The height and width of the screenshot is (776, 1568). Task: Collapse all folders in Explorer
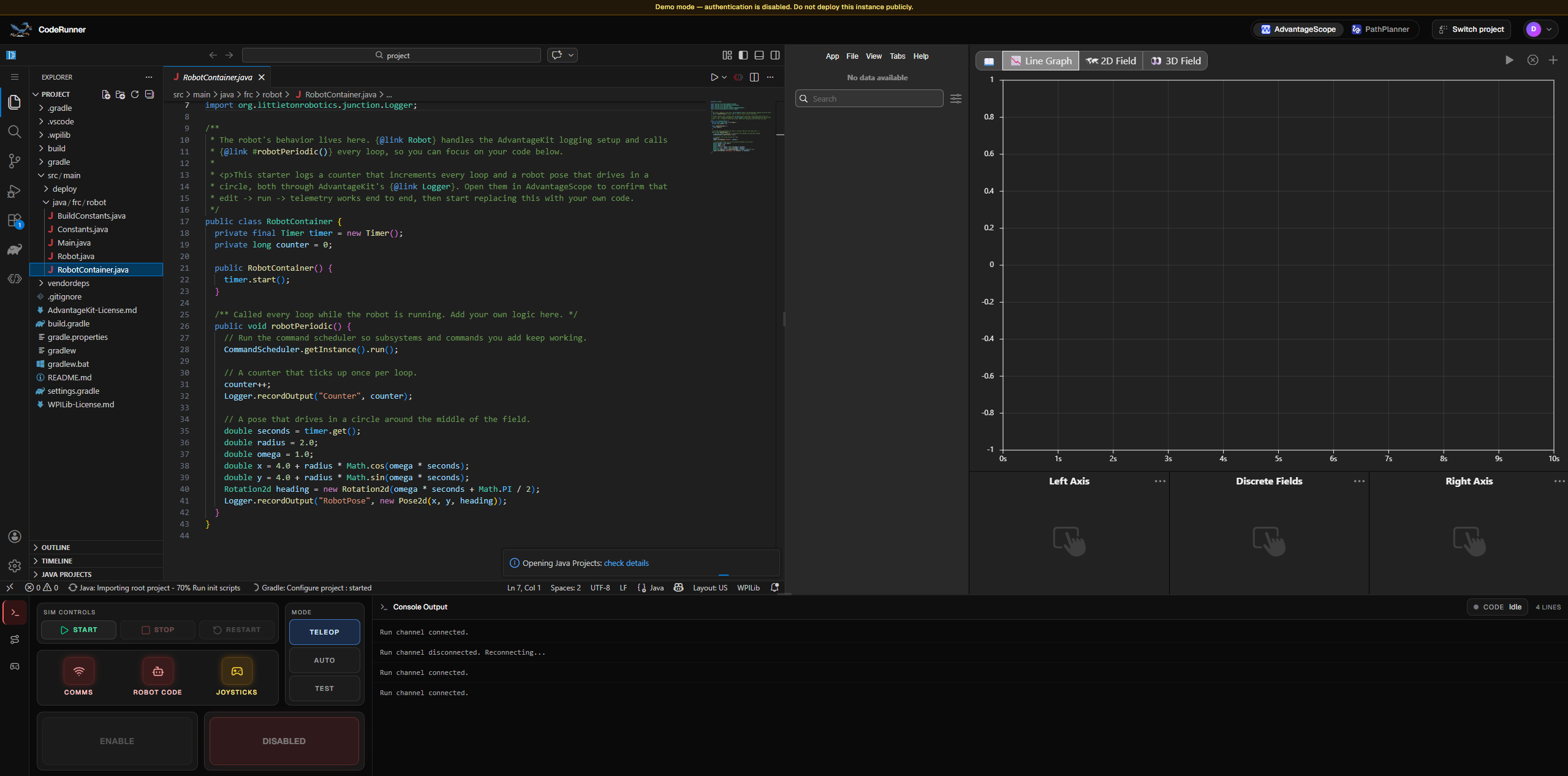pos(150,94)
